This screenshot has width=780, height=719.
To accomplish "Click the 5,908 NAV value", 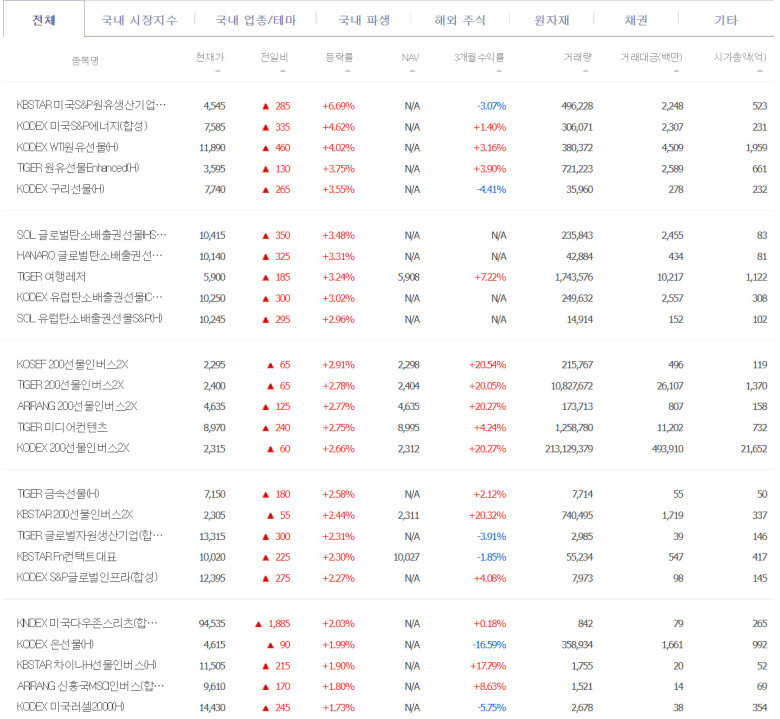I will (408, 277).
